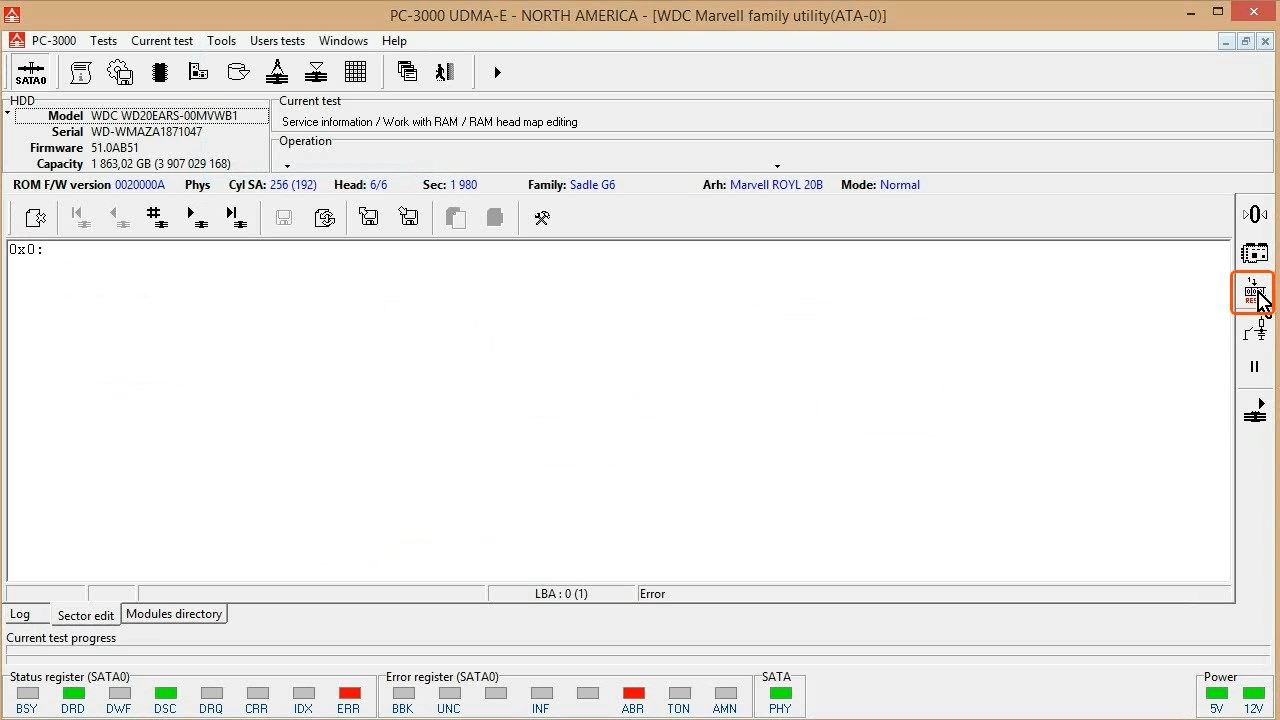Click the green PHY SATA indicator
Viewport: 1280px width, 720px height.
click(780, 693)
